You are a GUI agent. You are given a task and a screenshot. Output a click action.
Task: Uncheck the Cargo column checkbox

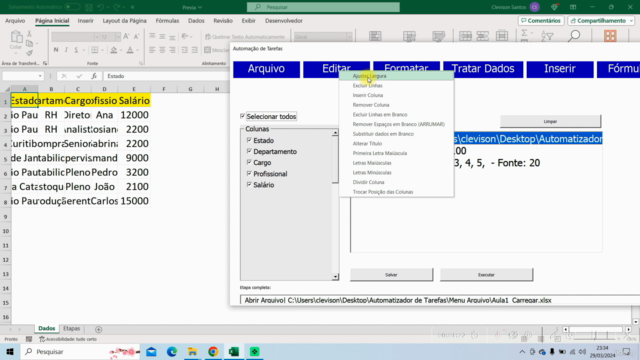(249, 162)
